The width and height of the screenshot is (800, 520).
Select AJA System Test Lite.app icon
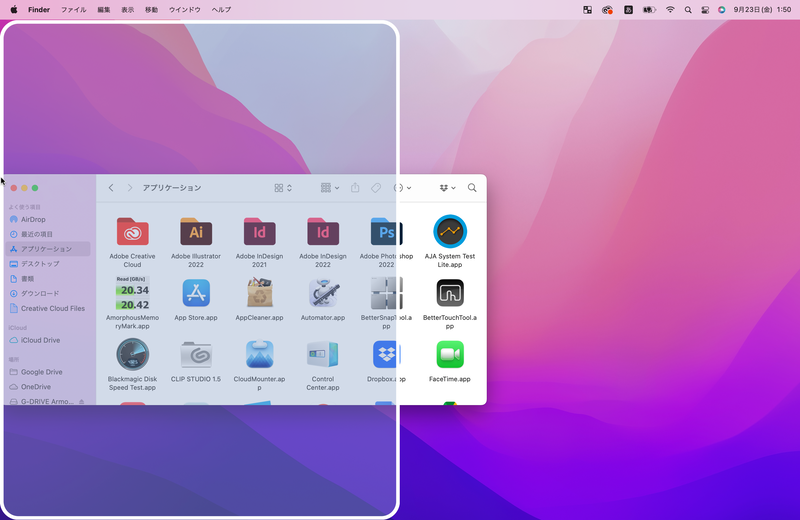[x=450, y=231]
